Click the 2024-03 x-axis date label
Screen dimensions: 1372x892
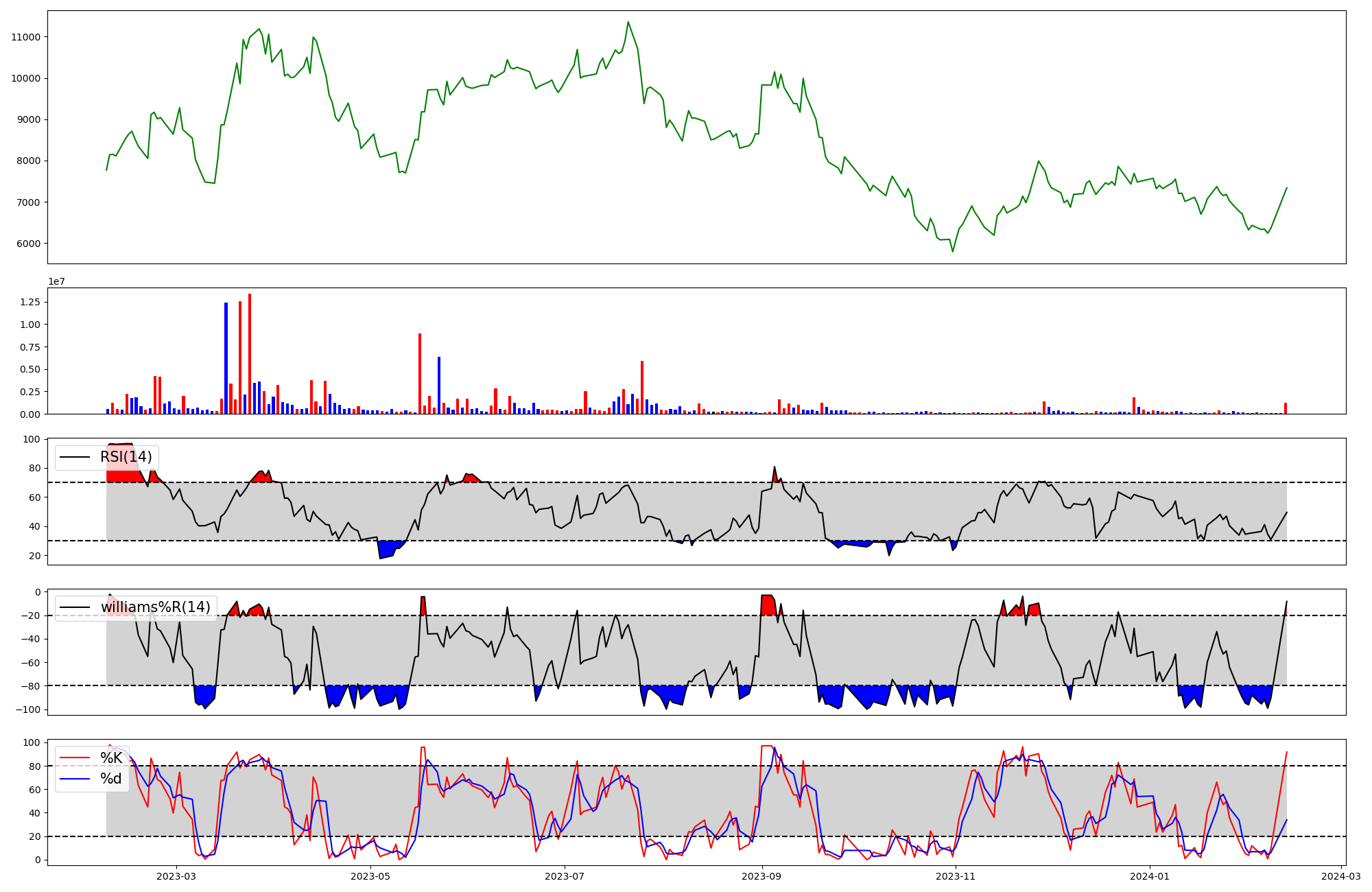point(1340,876)
